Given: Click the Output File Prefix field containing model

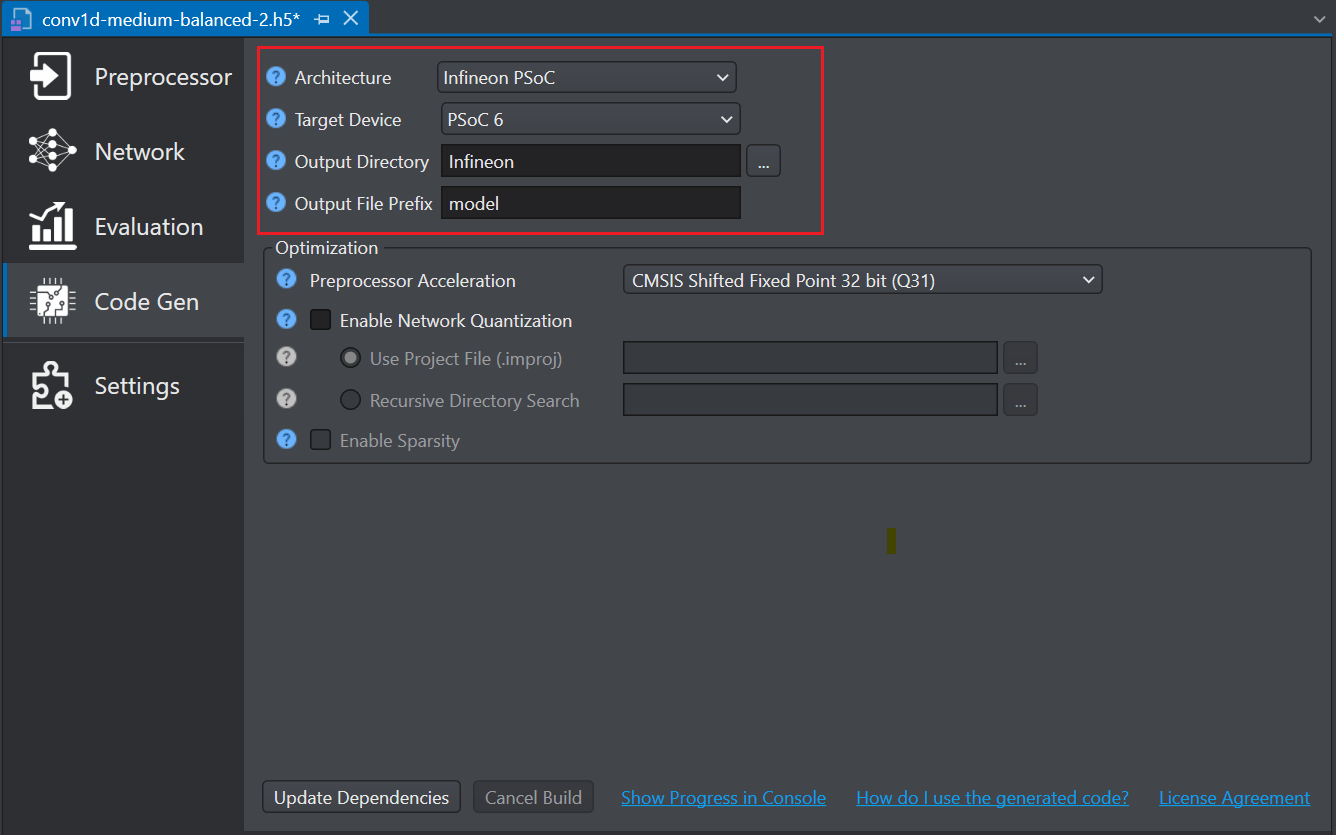Looking at the screenshot, I should coord(591,203).
